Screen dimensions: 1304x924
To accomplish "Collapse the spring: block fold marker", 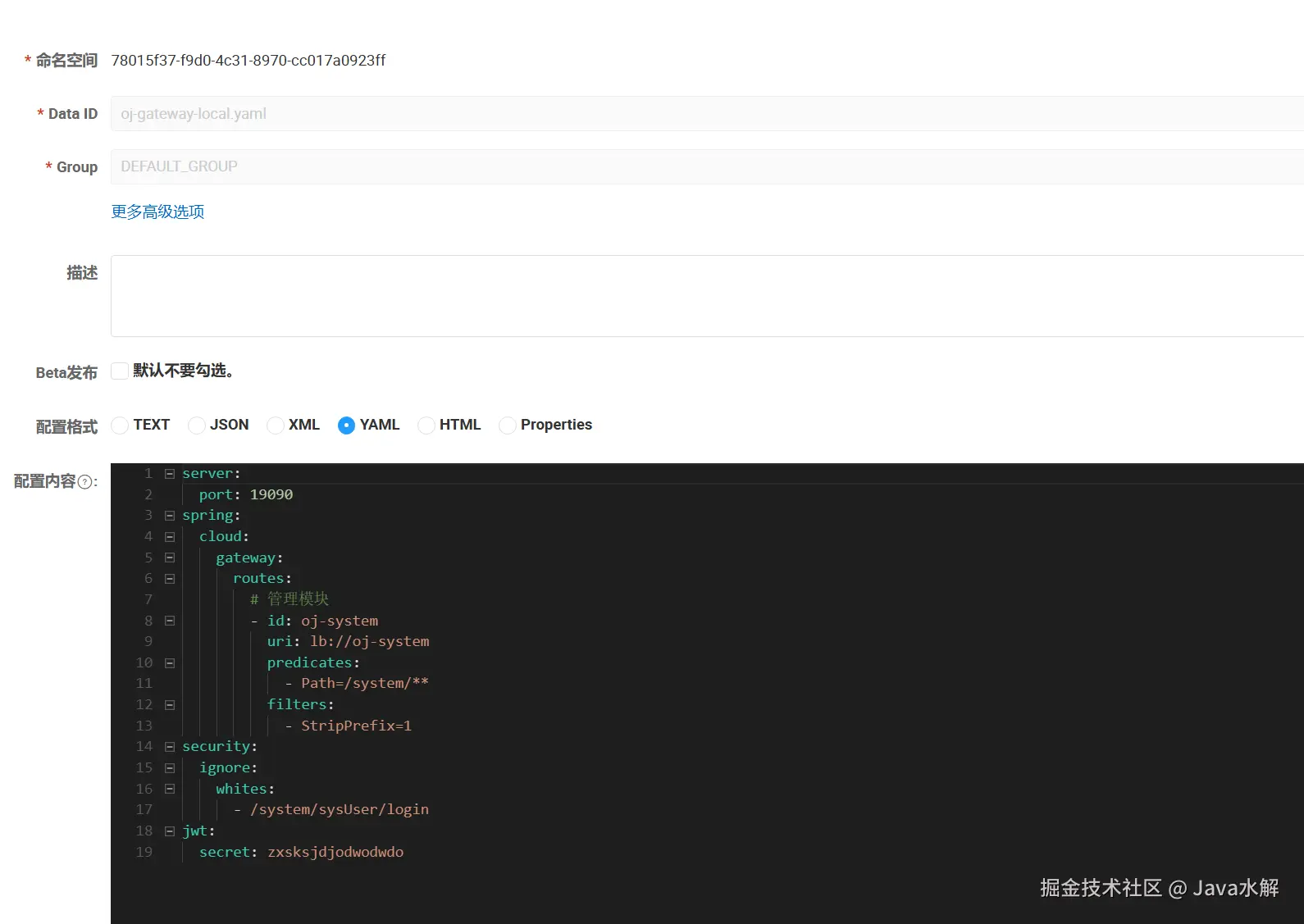I will 170,516.
